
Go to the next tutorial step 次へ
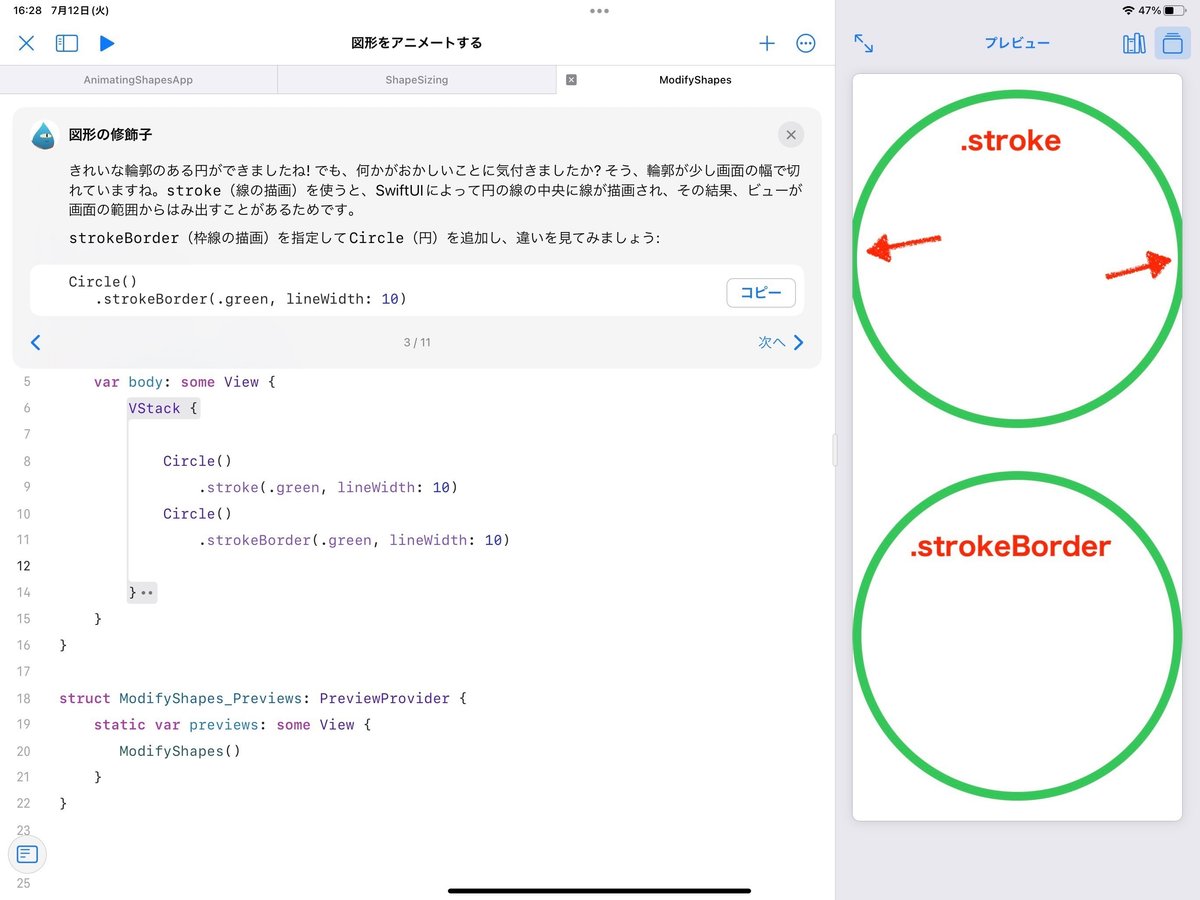pyautogui.click(x=781, y=342)
